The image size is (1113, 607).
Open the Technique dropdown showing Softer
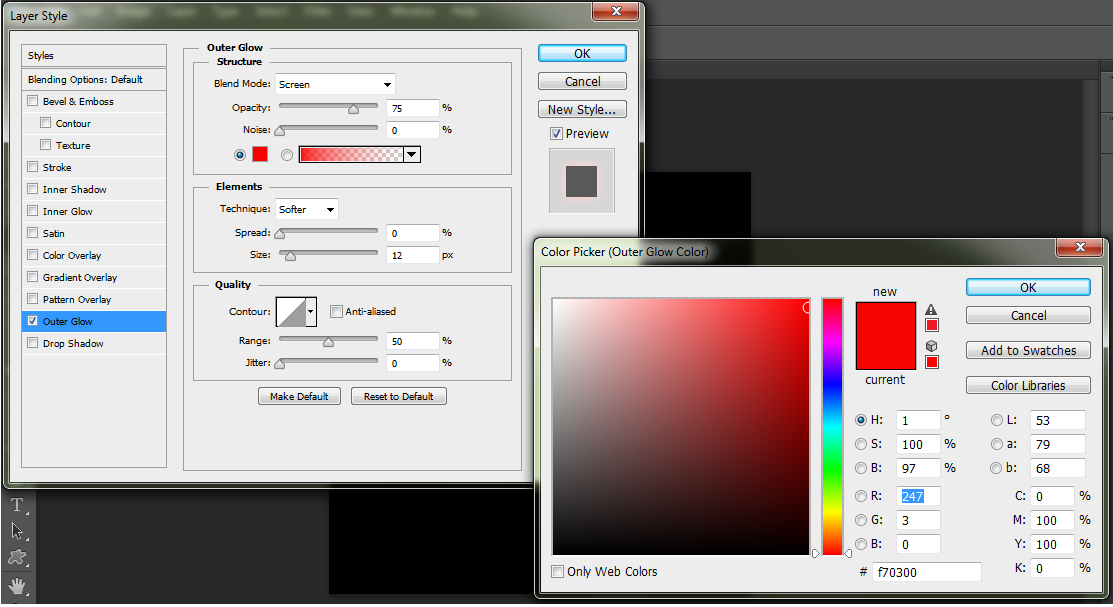[x=306, y=209]
